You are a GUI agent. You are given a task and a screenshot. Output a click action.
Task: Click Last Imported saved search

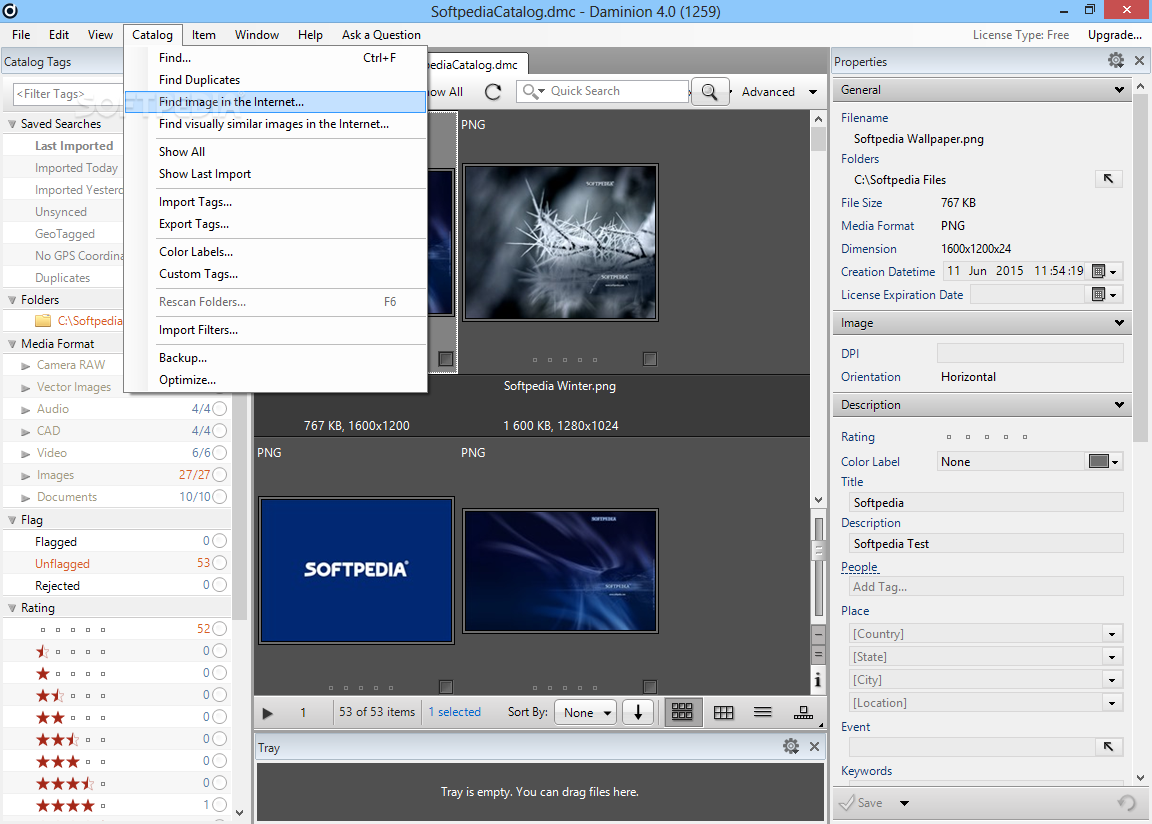click(x=74, y=146)
